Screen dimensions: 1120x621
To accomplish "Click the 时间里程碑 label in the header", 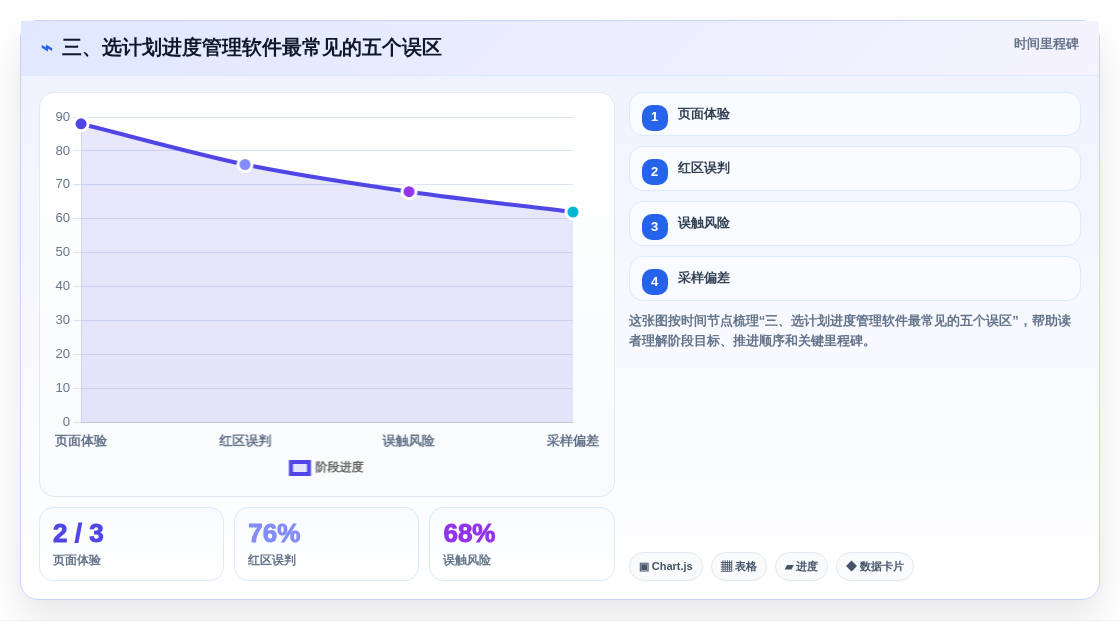I will [x=1046, y=44].
